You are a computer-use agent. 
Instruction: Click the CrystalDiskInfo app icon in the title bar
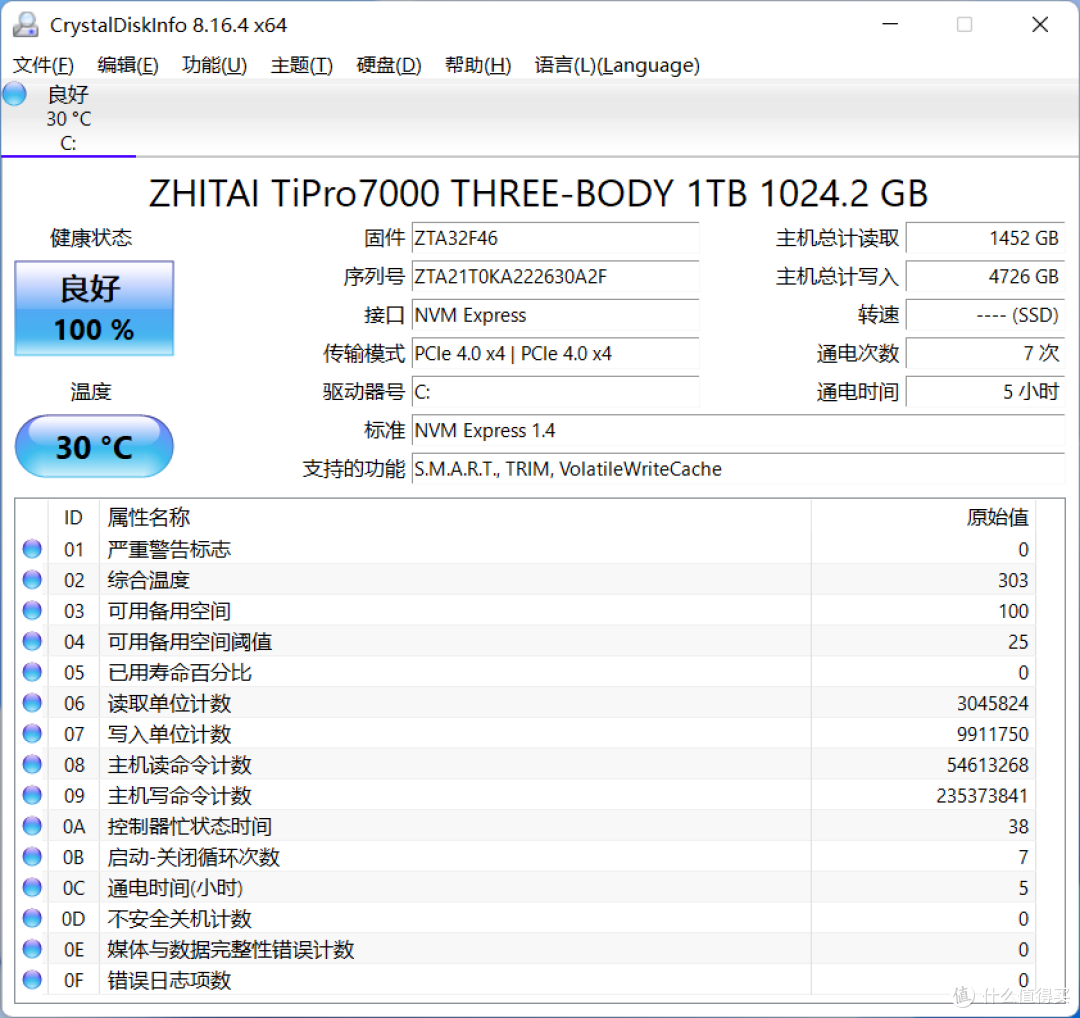pos(26,25)
